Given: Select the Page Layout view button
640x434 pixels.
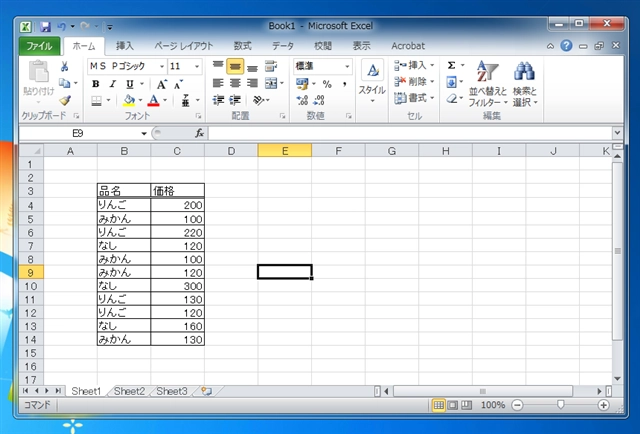Looking at the screenshot, I should pos(453,405).
